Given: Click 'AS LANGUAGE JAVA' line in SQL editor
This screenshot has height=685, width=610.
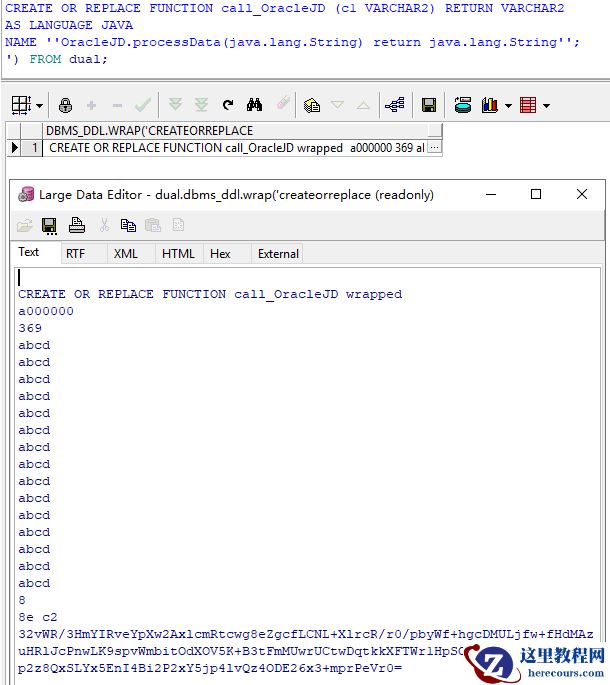Looking at the screenshot, I should point(69,25).
